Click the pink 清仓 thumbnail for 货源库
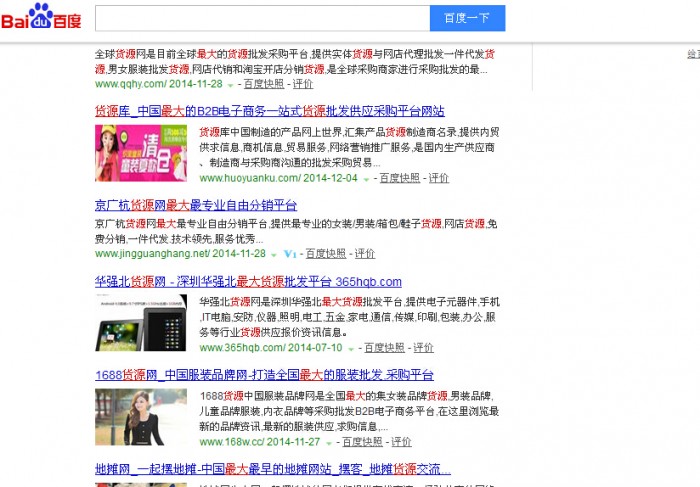The width and height of the screenshot is (700, 487). tap(141, 153)
